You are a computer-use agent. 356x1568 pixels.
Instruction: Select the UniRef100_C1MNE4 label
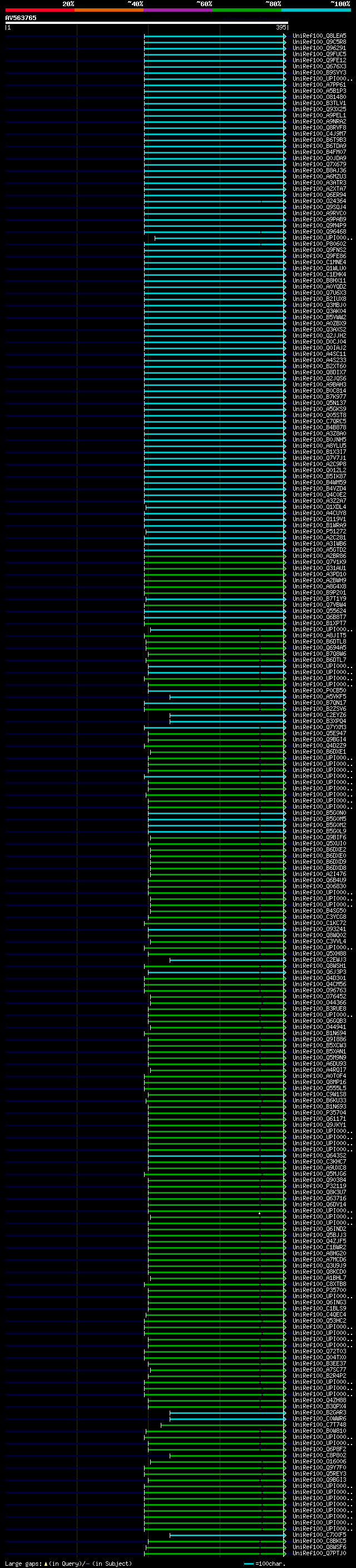click(x=319, y=263)
